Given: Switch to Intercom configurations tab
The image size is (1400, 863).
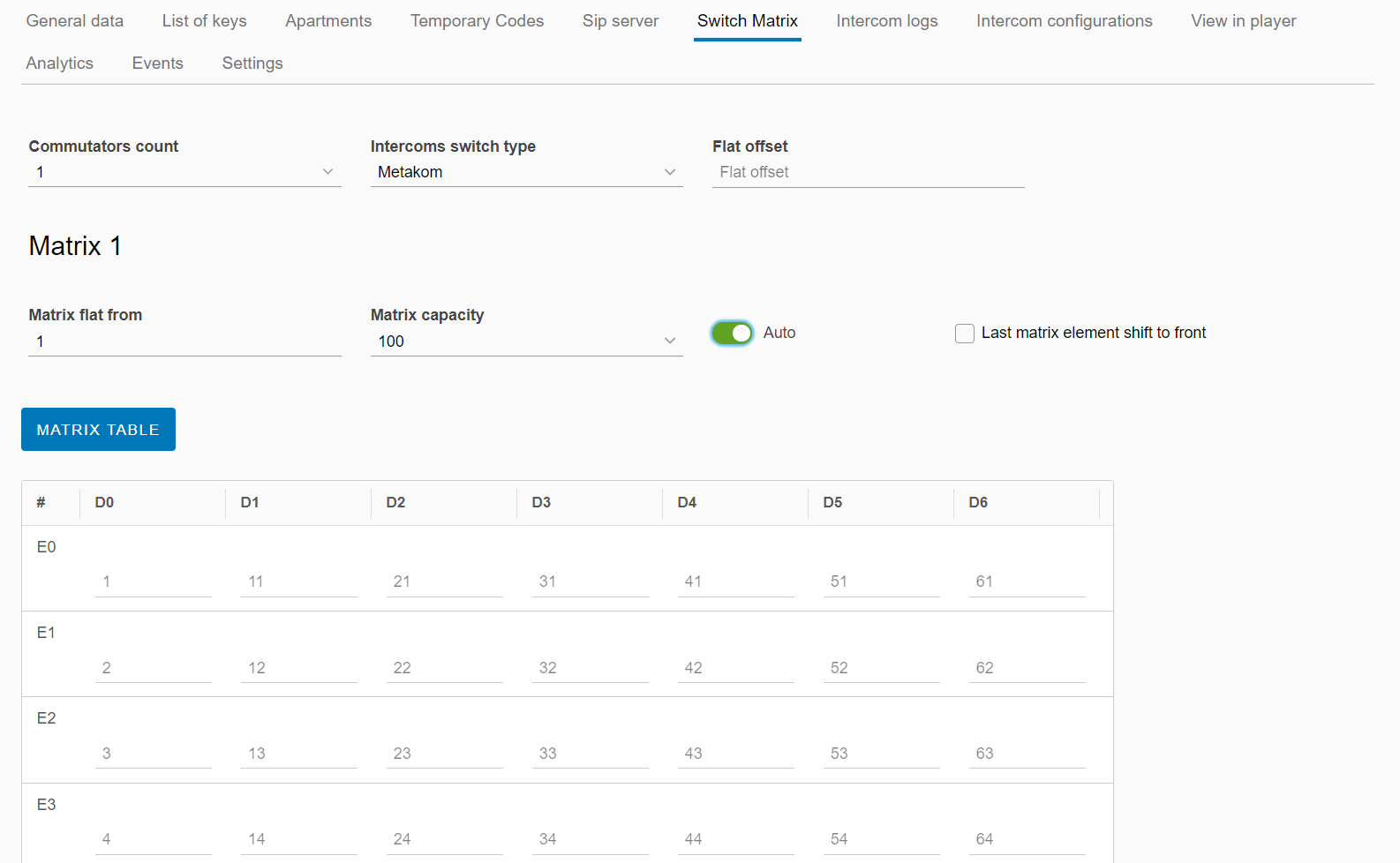Looking at the screenshot, I should coord(1064,21).
